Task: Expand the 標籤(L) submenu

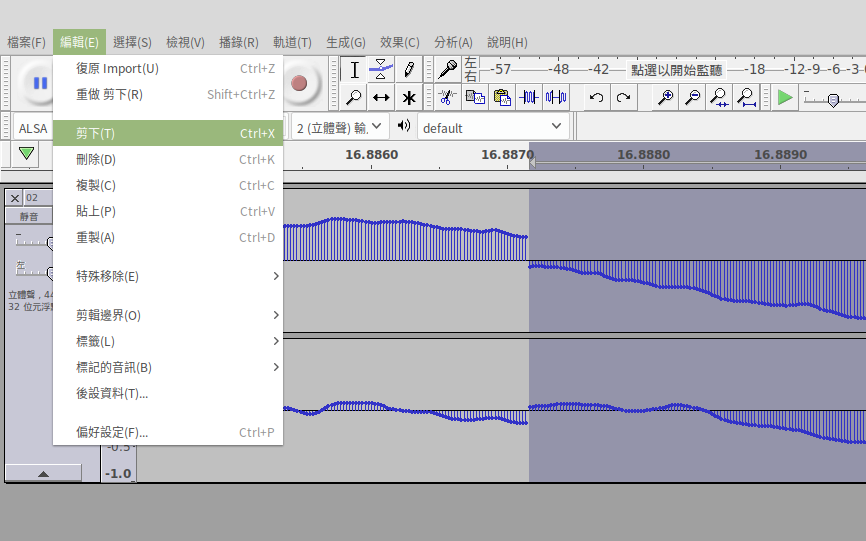Action: point(168,341)
